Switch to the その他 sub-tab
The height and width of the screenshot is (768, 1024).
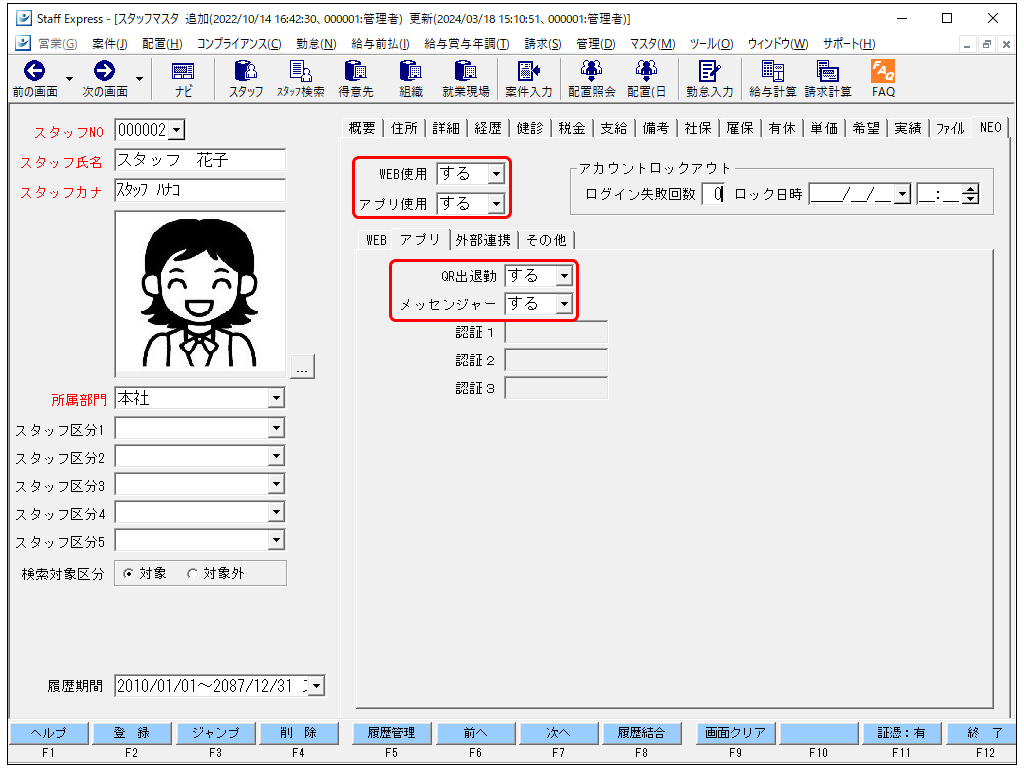[x=546, y=240]
